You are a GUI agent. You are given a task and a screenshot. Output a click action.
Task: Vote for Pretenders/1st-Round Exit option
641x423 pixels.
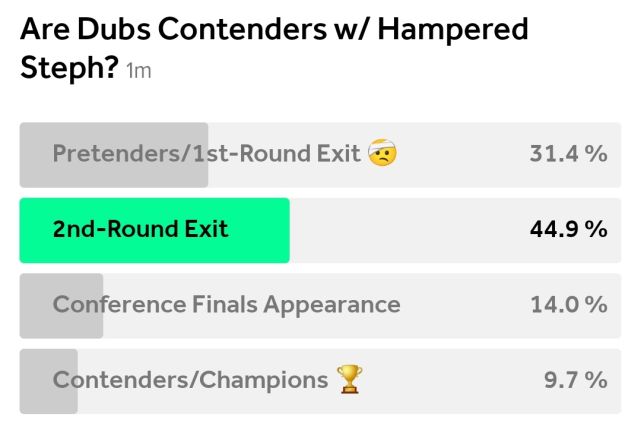coord(206,154)
